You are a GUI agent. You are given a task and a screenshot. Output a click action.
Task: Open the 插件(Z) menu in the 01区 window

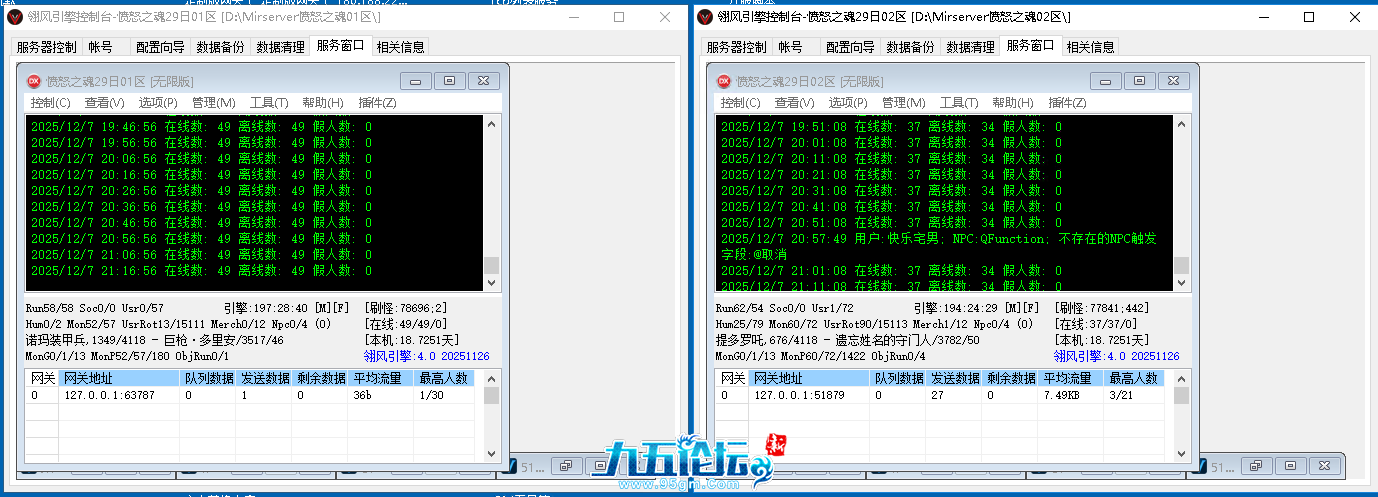tap(377, 103)
